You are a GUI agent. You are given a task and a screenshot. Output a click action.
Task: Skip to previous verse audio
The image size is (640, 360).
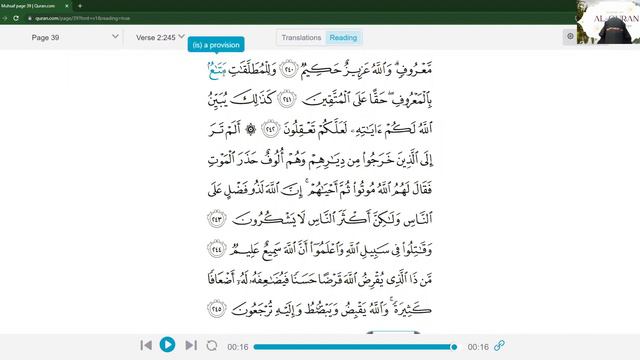146,345
